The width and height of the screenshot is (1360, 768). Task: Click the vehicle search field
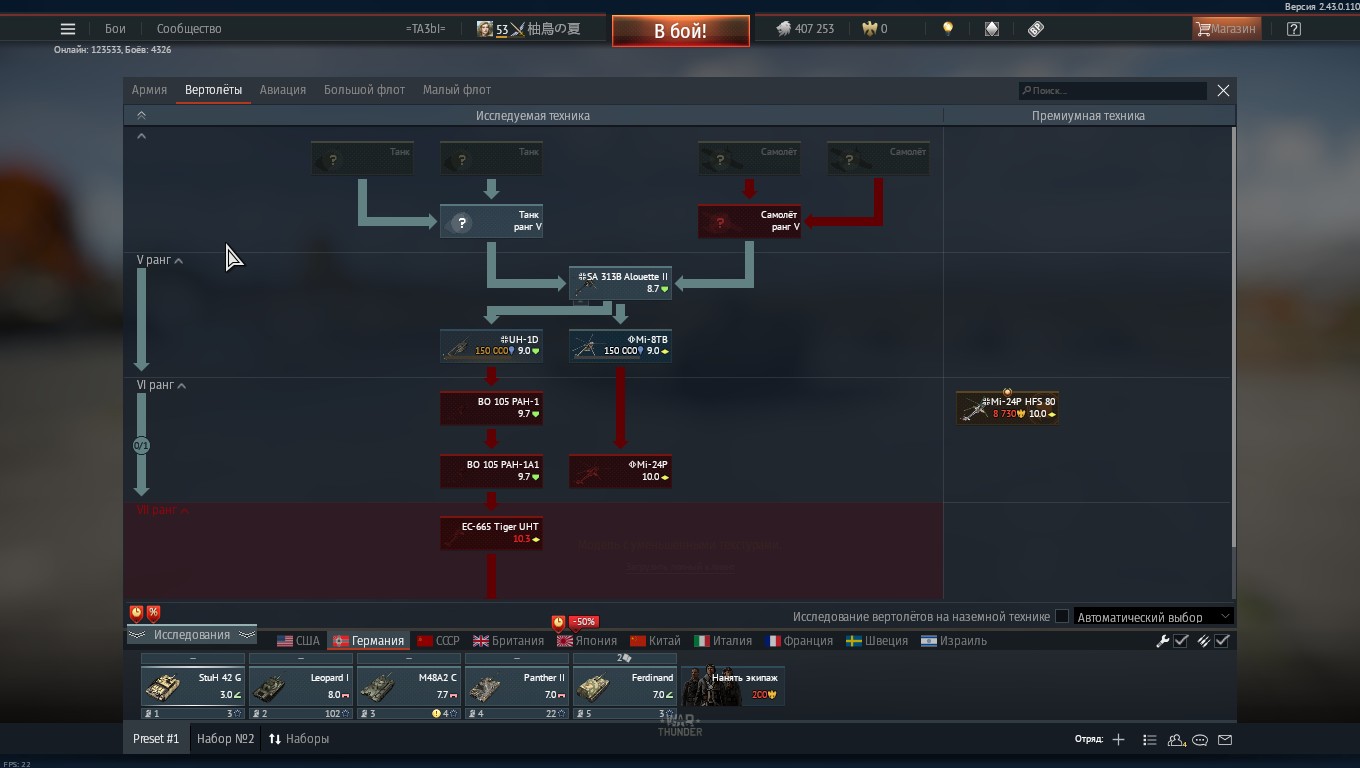1113,90
